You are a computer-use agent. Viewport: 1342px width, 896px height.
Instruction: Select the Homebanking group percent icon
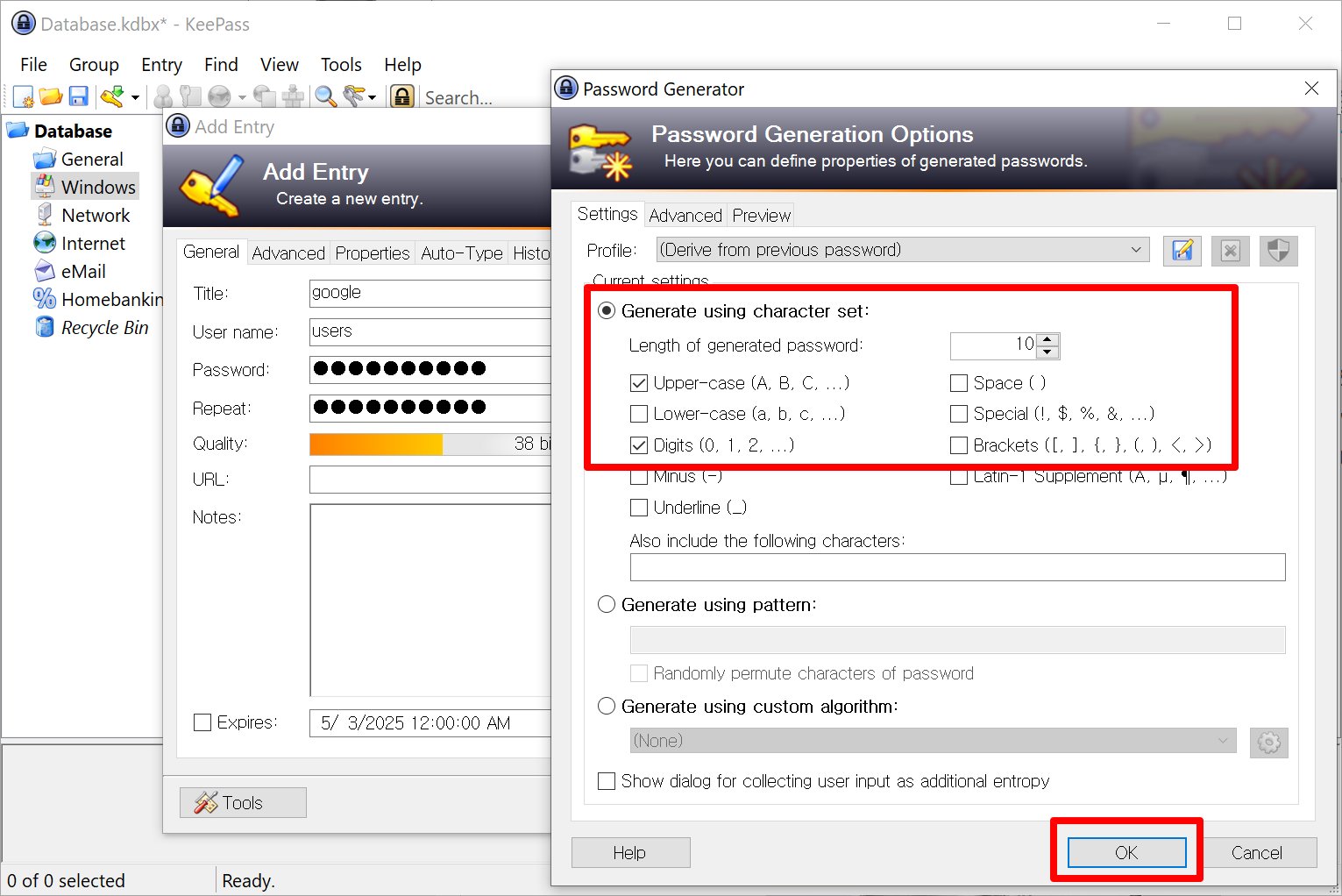[x=45, y=299]
